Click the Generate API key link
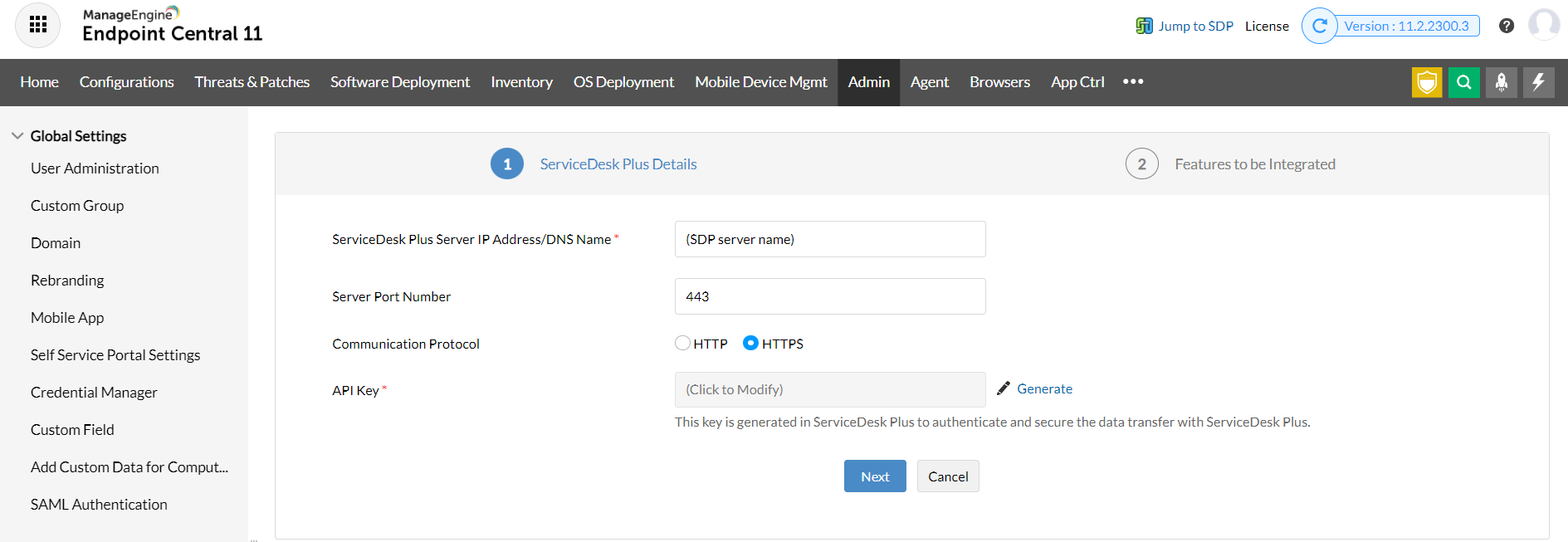 pos(1044,388)
